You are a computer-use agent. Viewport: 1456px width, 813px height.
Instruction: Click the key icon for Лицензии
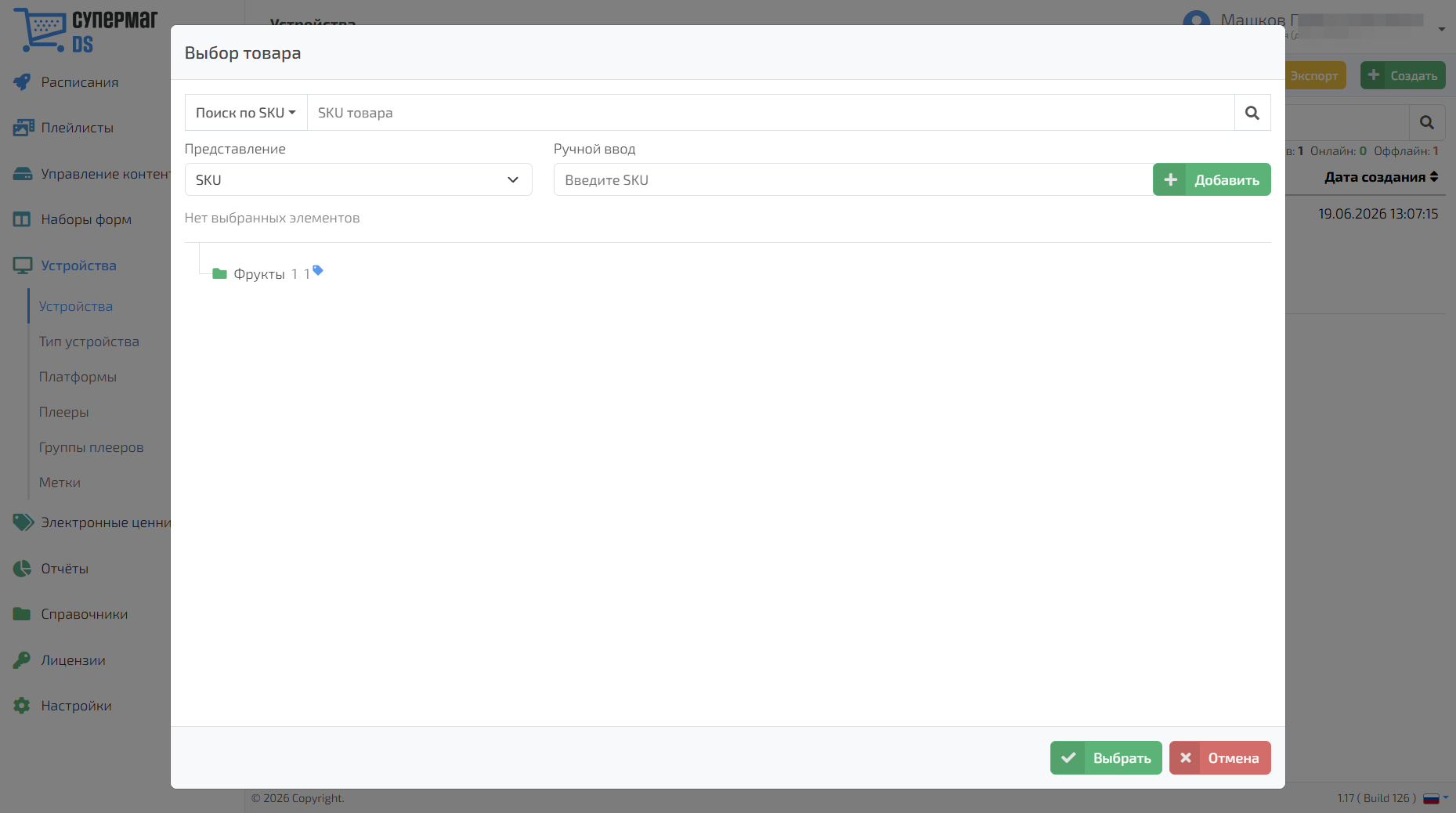[x=22, y=660]
